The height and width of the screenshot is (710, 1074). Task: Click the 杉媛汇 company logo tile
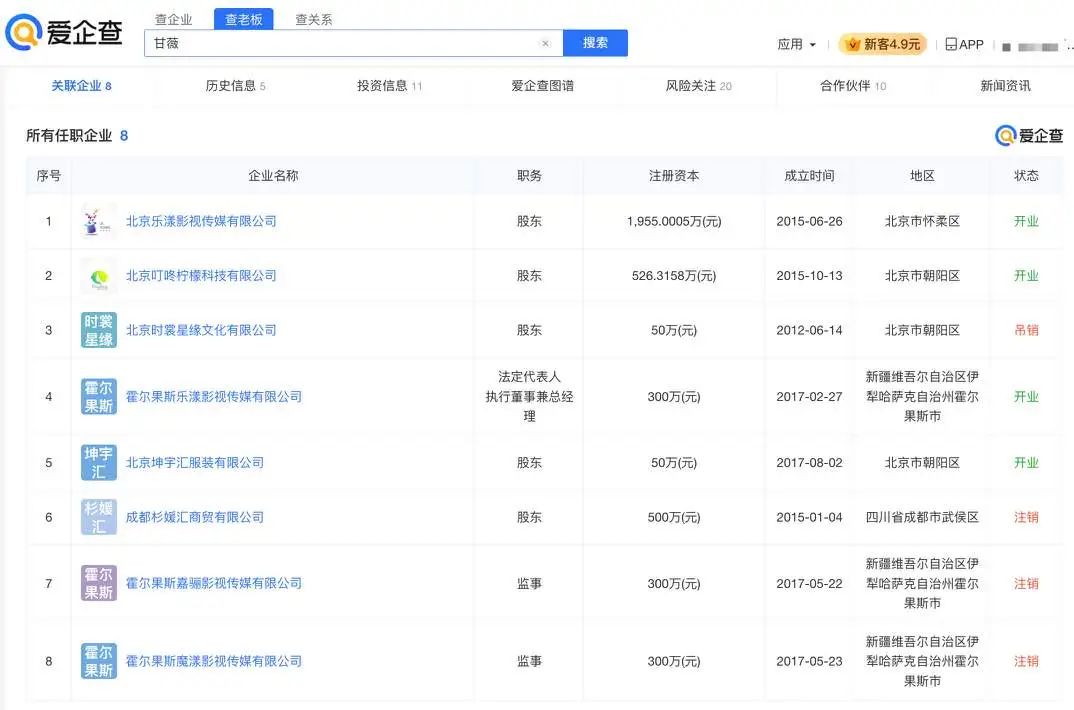pos(98,517)
